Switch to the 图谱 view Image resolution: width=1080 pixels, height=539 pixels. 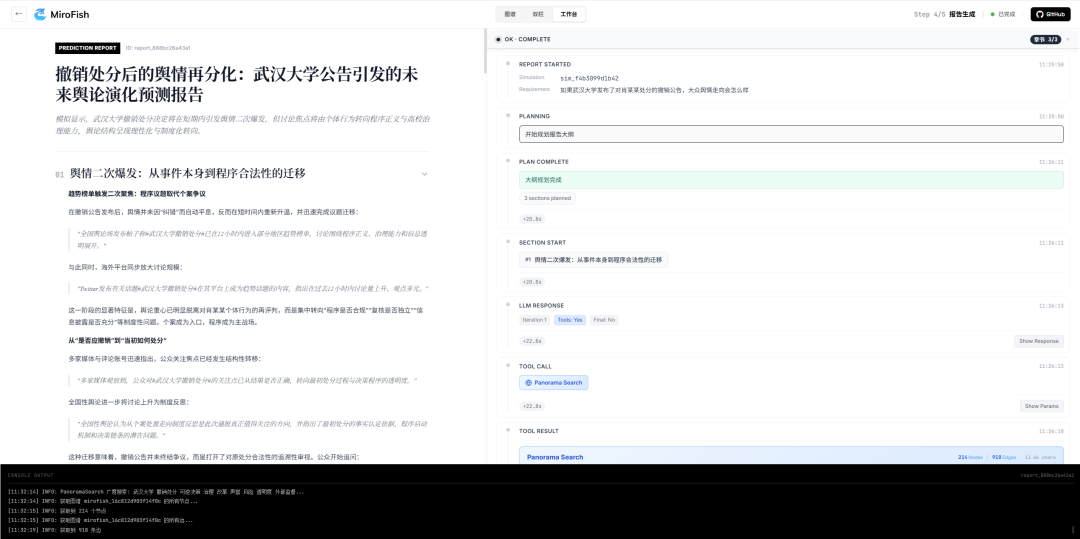510,14
